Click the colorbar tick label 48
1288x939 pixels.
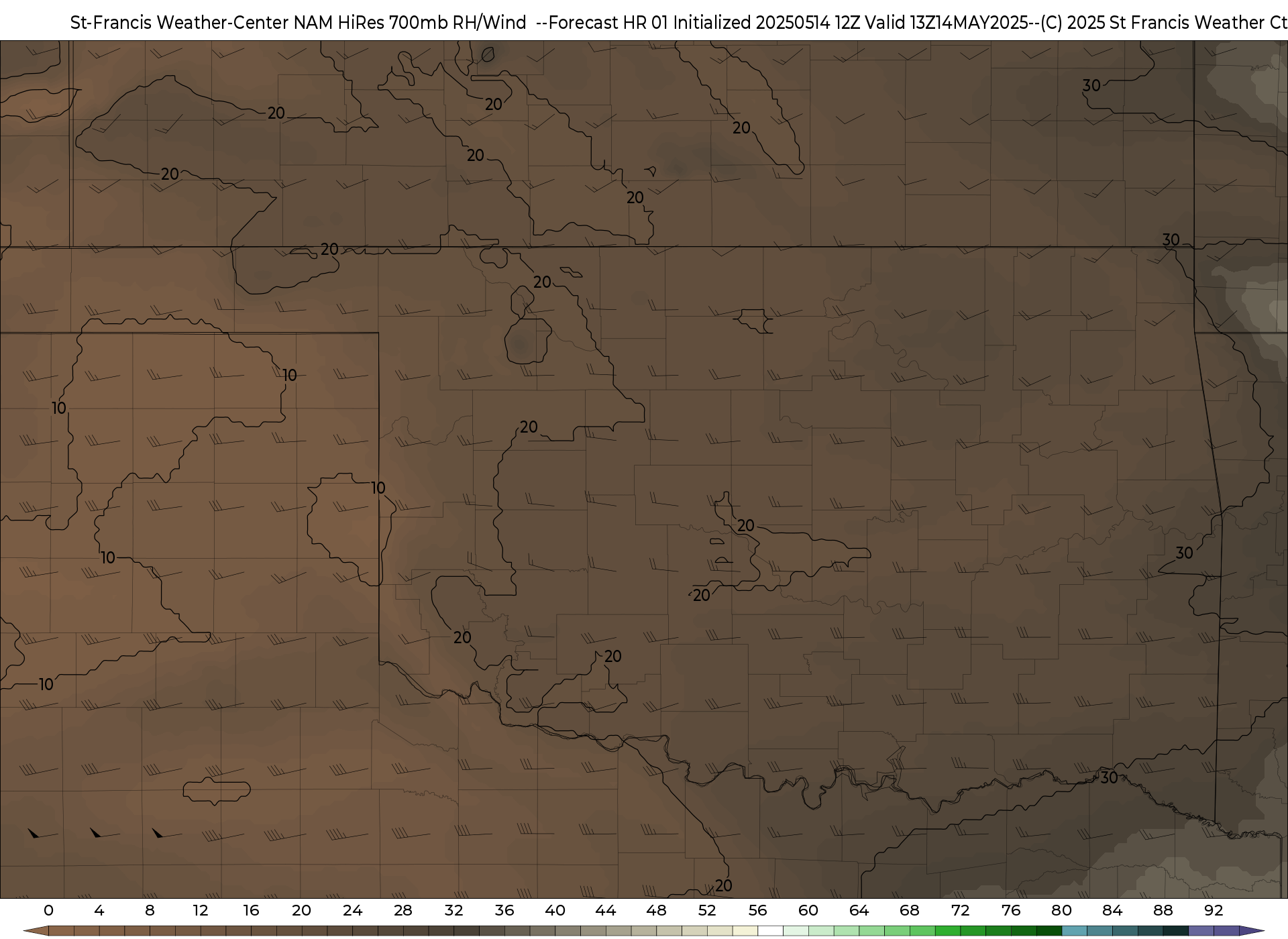[656, 911]
